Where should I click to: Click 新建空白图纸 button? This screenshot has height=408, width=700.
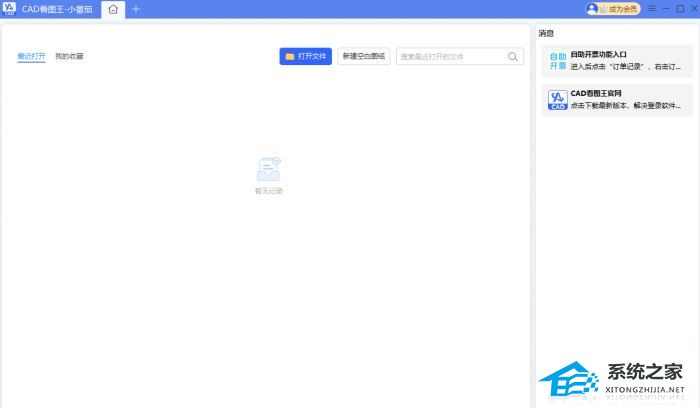364,56
